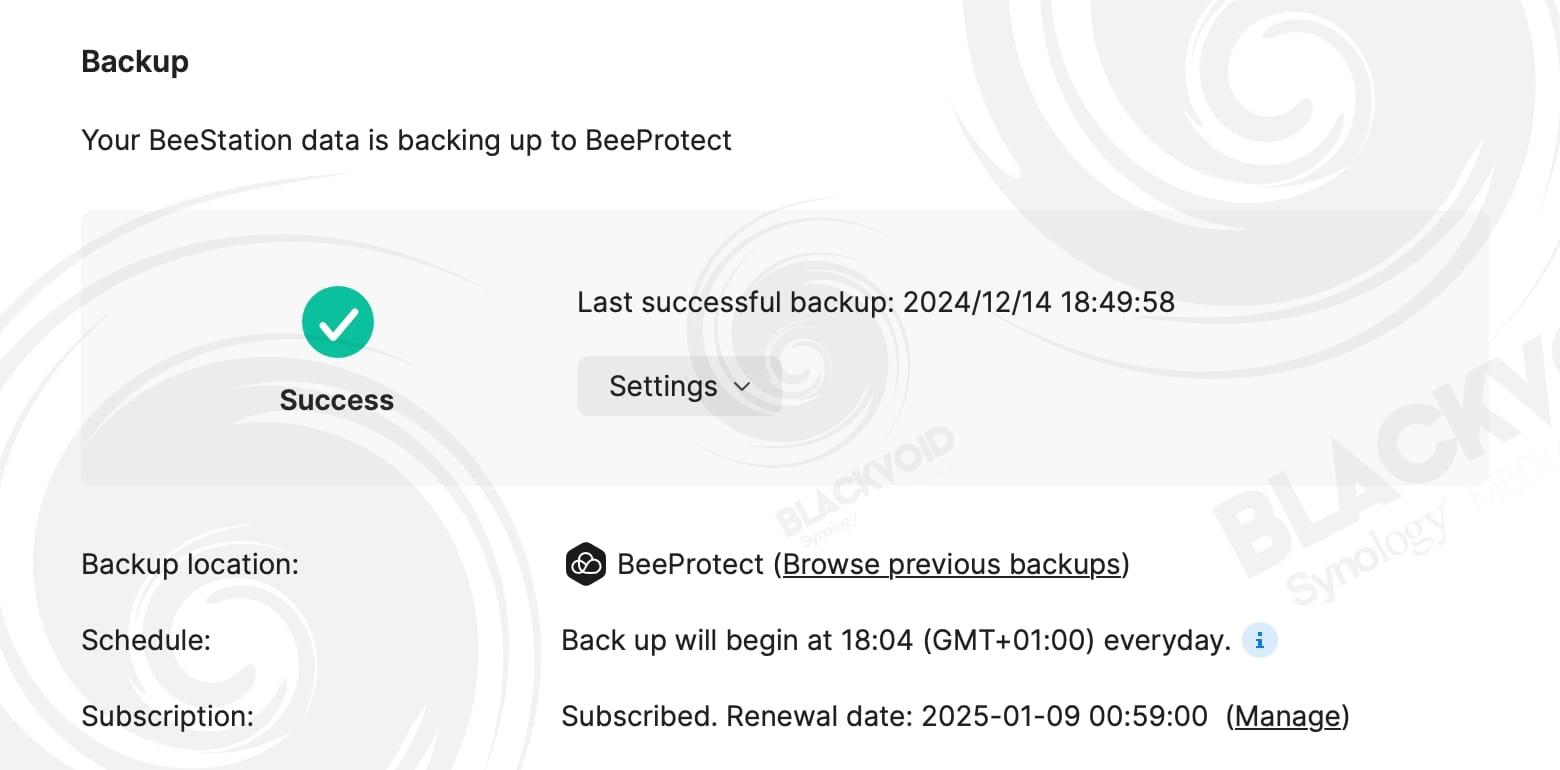
Task: Follow the Manage subscription link
Action: pyautogui.click(x=1287, y=716)
